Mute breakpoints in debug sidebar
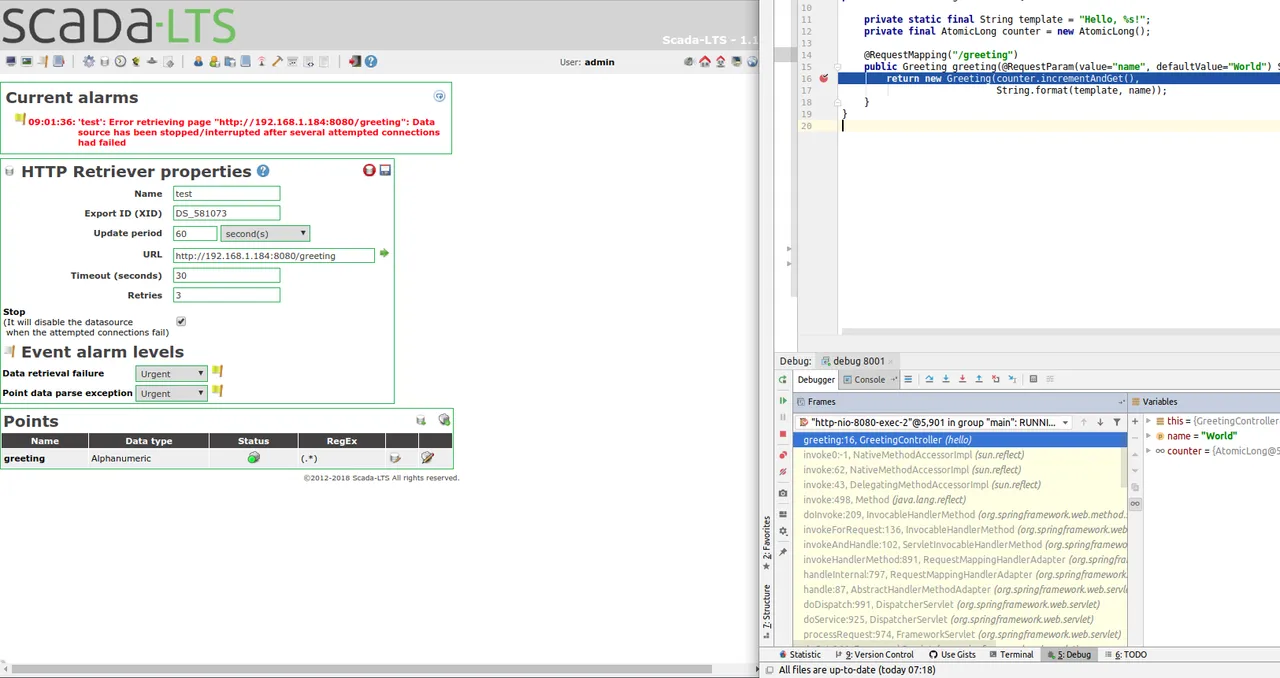This screenshot has height=678, width=1280. click(x=783, y=472)
